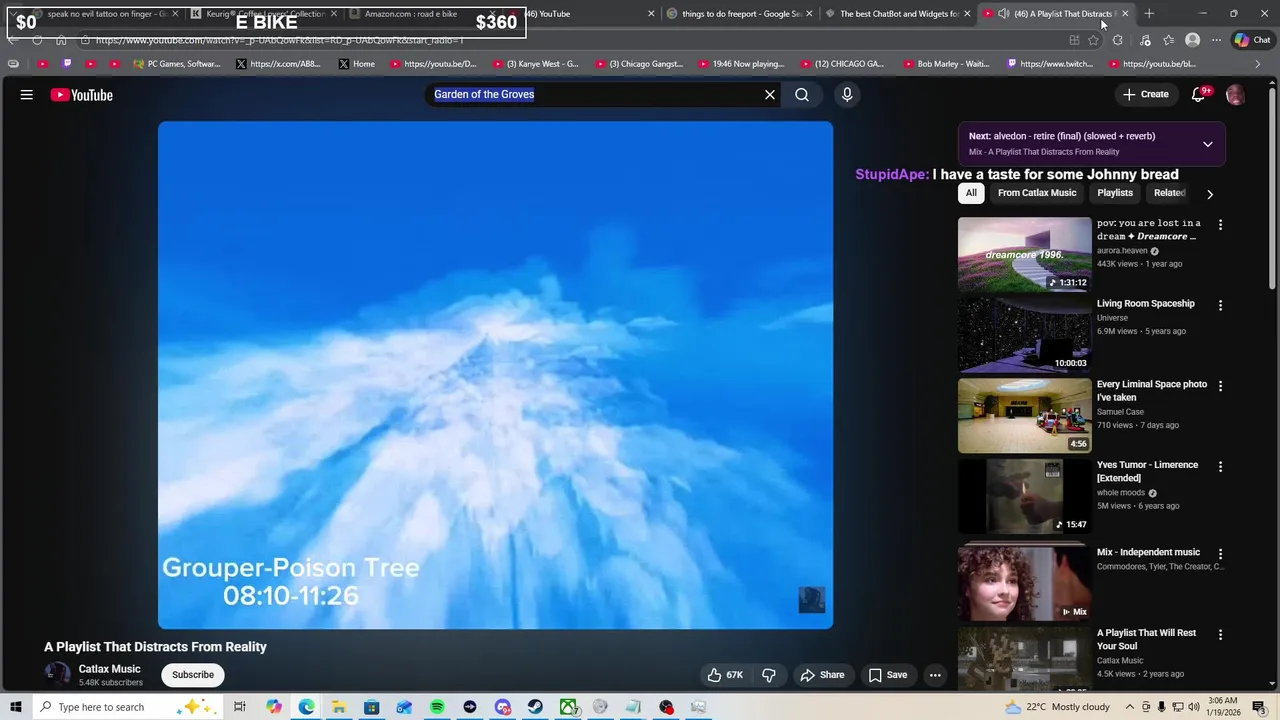Screen dimensions: 1280x720
Task: Open the YouTube account avatar menu
Action: (1235, 95)
